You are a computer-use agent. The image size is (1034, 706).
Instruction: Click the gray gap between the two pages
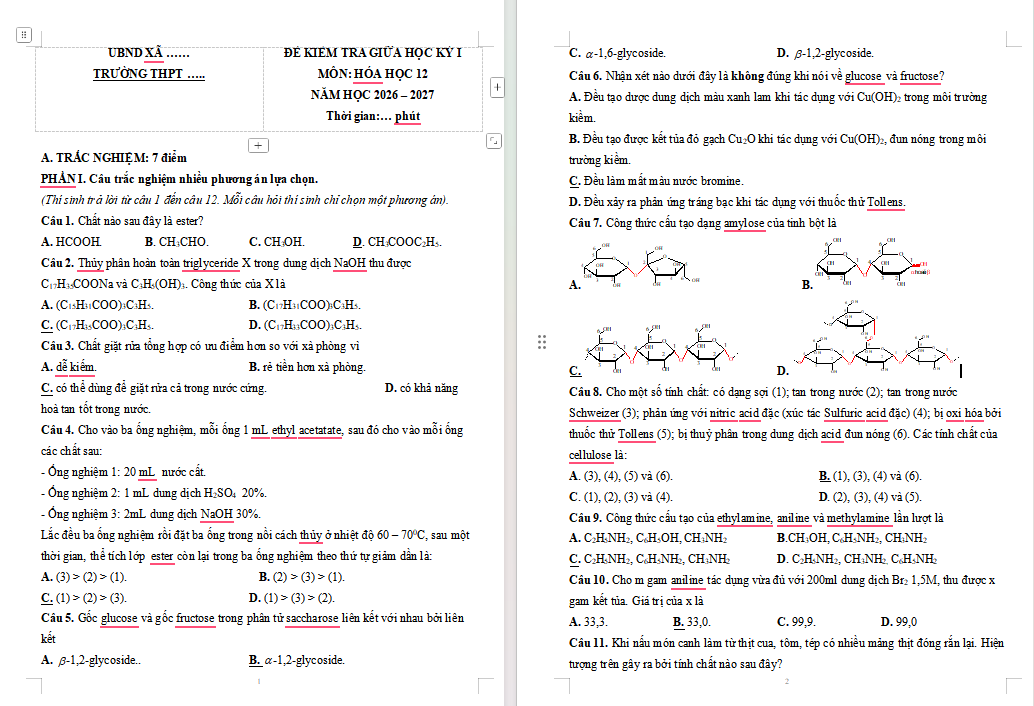[x=510, y=353]
